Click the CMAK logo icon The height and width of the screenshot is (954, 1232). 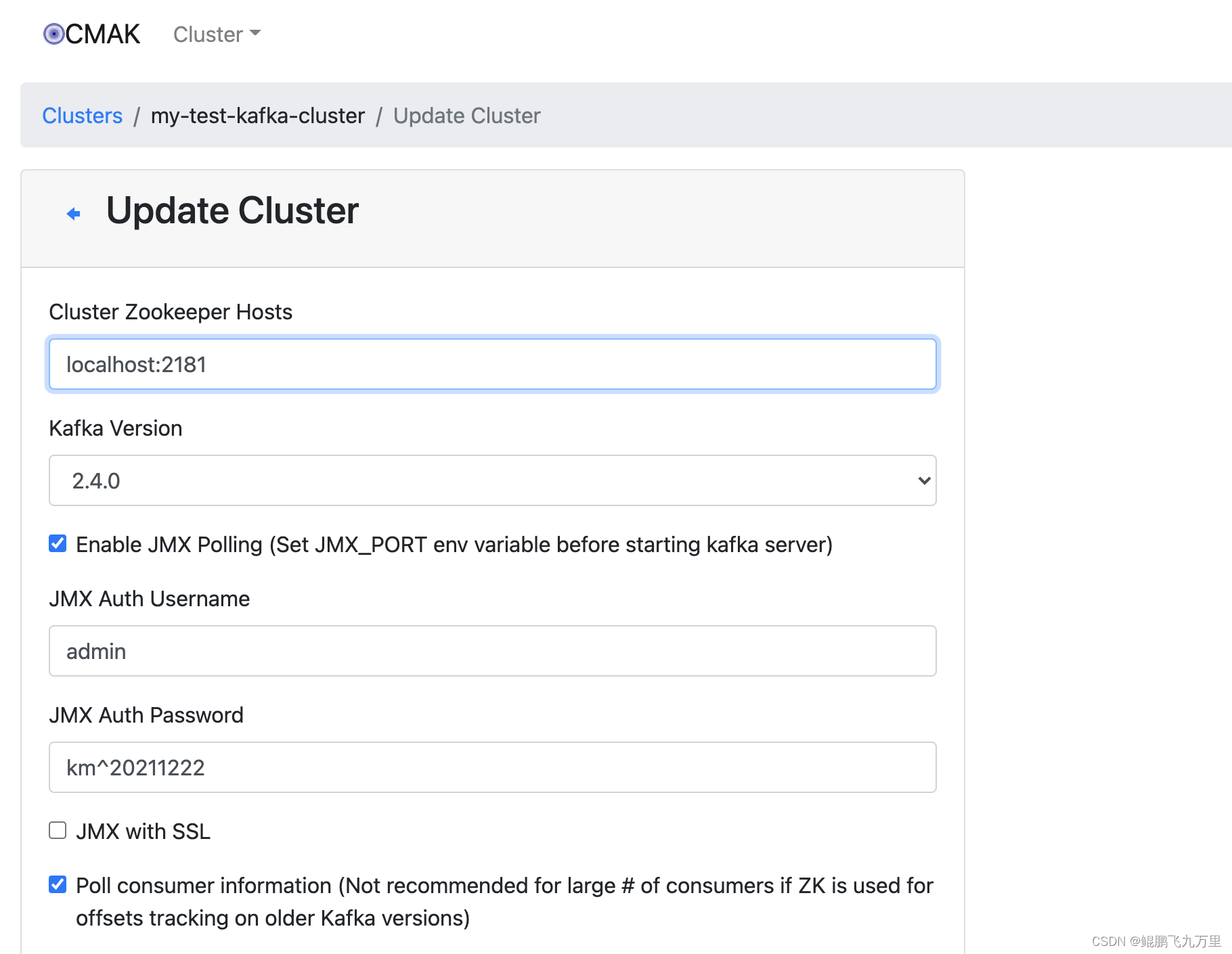click(53, 34)
